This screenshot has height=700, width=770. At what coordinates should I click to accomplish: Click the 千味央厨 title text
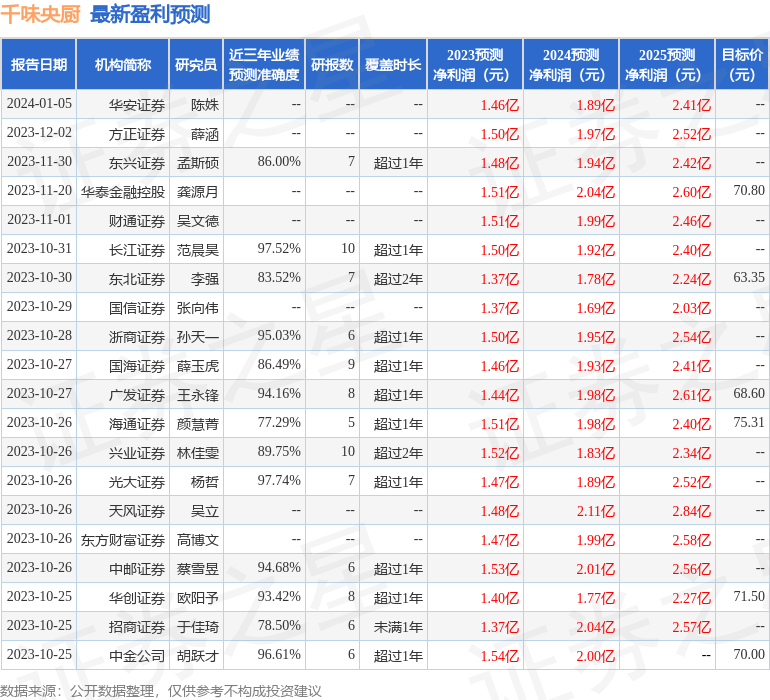pyautogui.click(x=40, y=14)
